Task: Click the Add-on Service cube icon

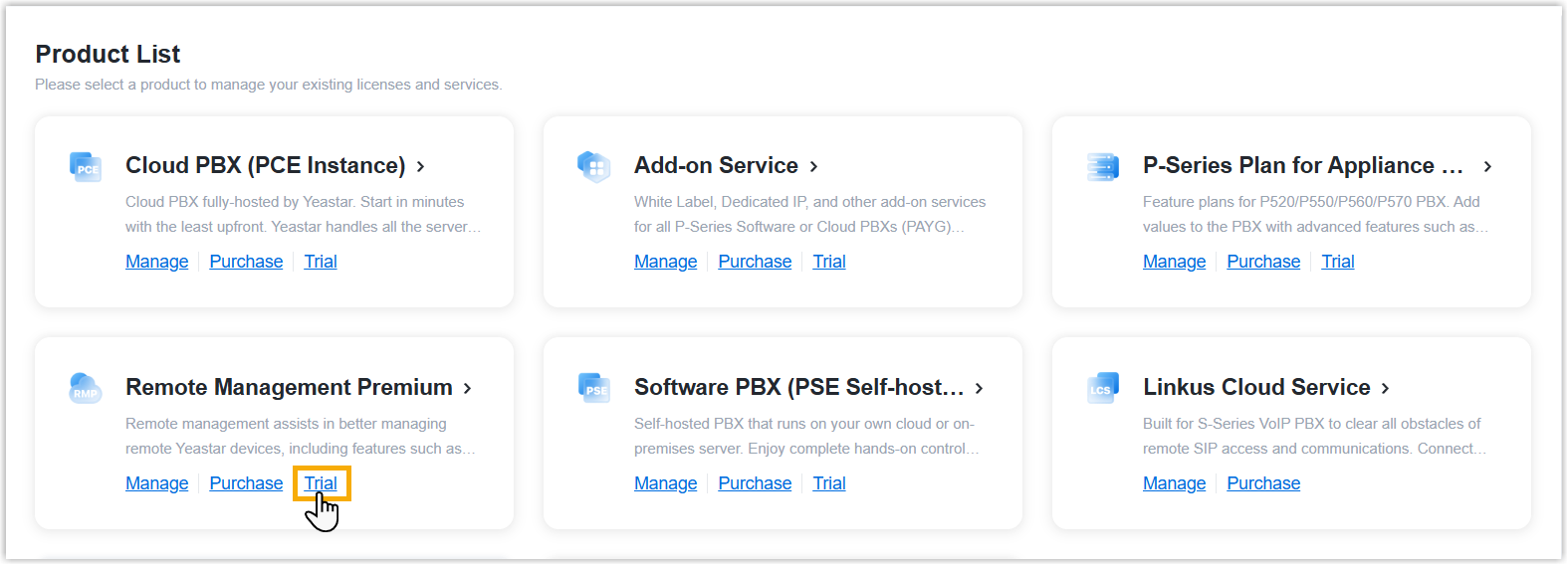Action: pyautogui.click(x=593, y=166)
